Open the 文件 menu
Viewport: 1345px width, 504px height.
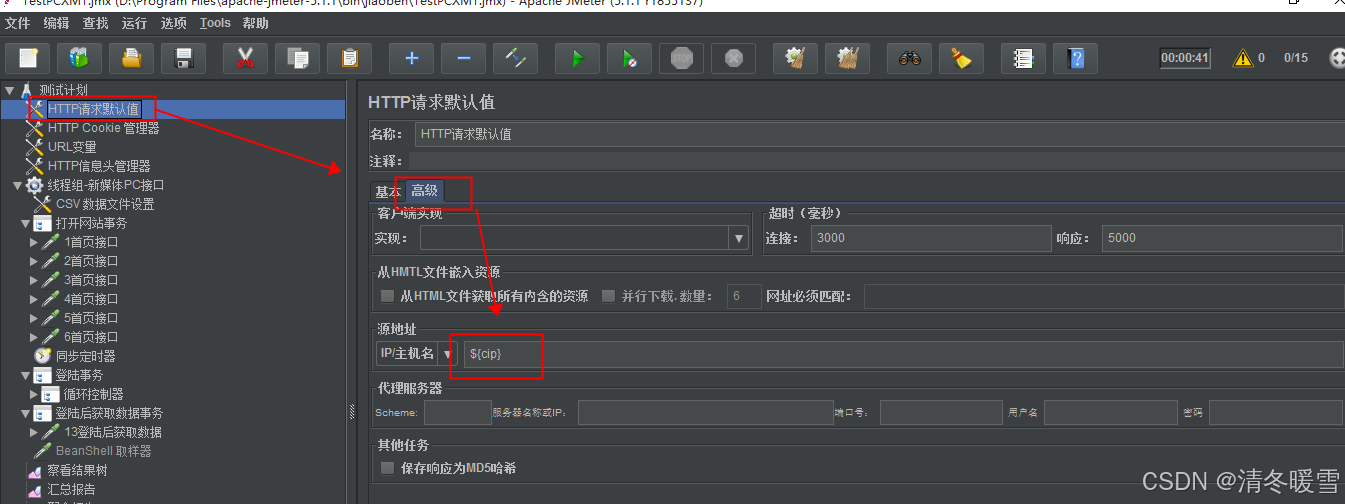tap(18, 23)
